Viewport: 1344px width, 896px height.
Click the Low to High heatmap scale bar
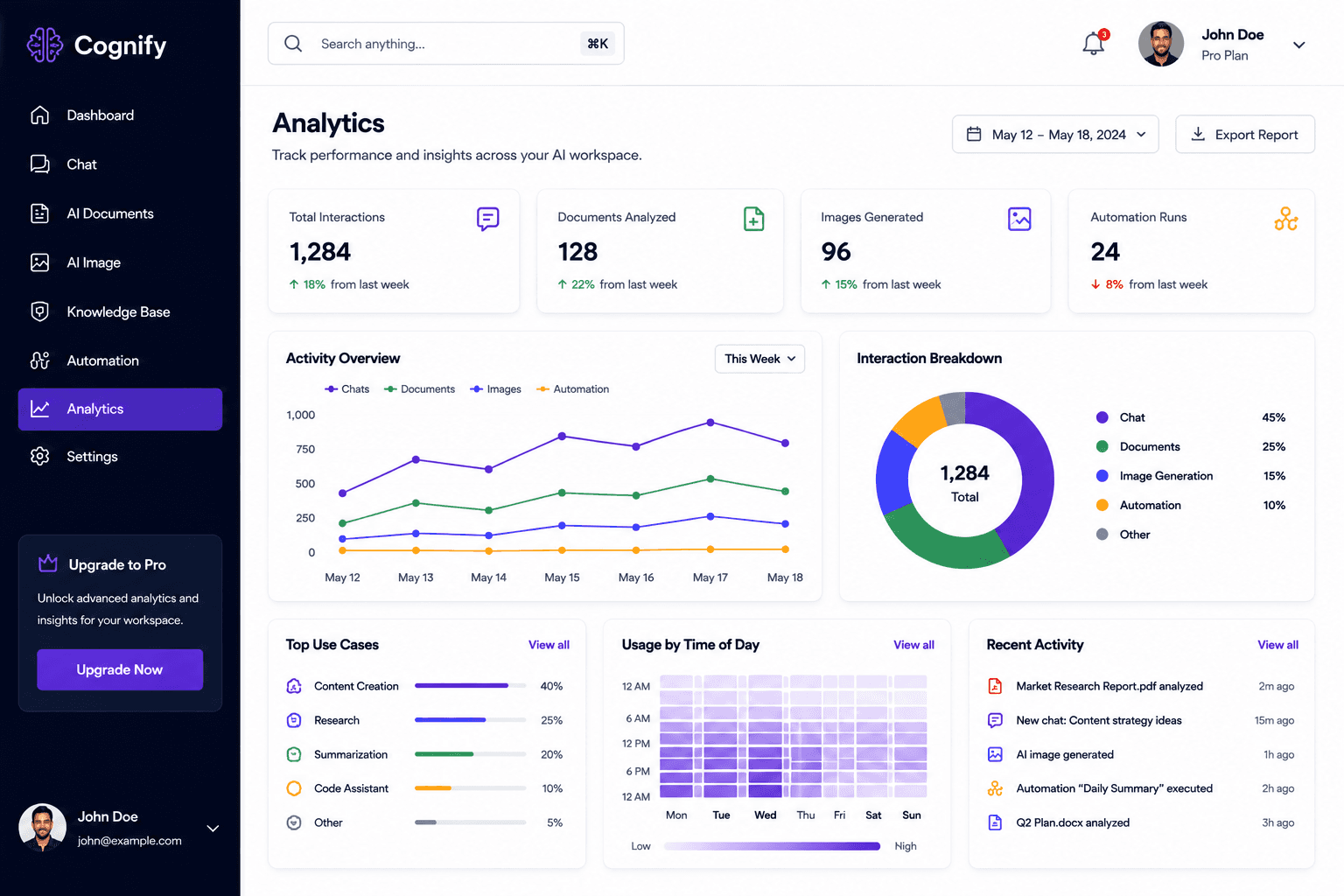pyautogui.click(x=772, y=846)
